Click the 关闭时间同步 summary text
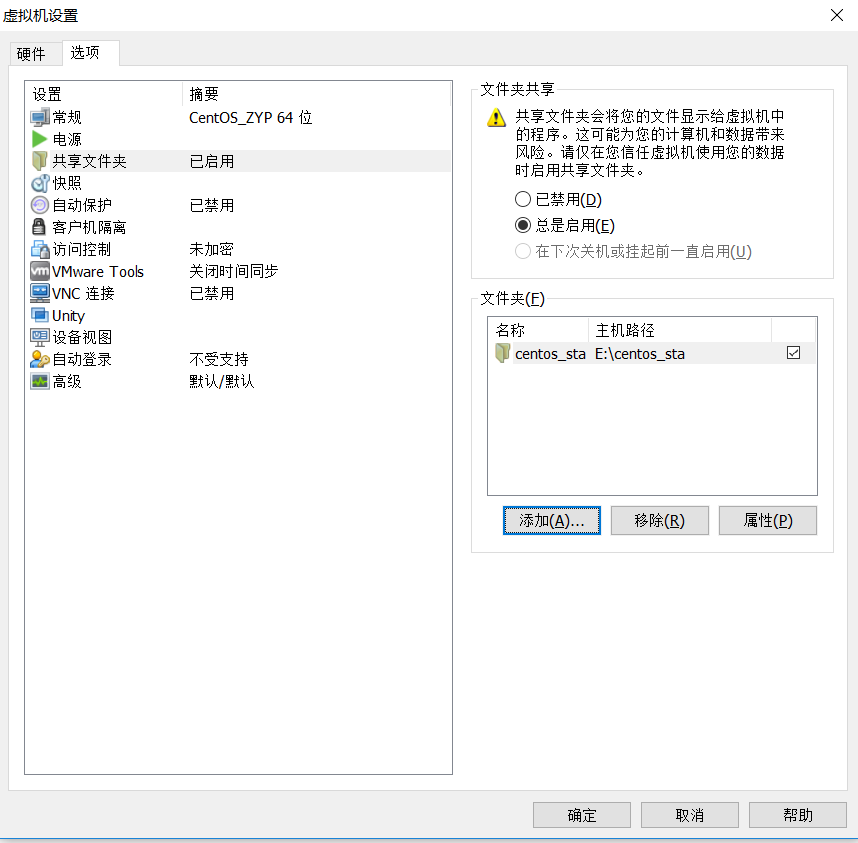The height and width of the screenshot is (843, 858). (234, 271)
